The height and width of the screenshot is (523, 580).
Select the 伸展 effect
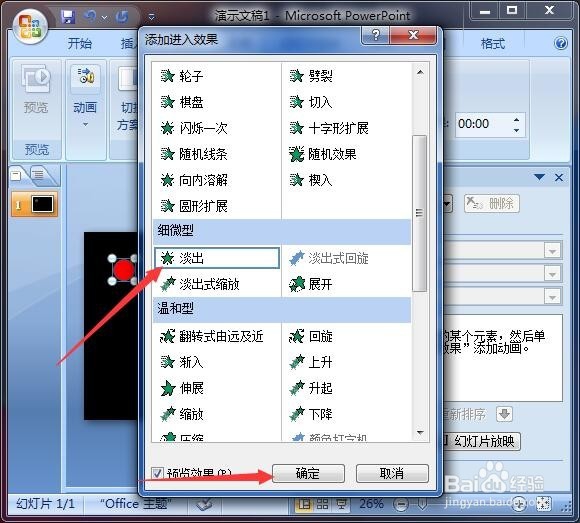[x=182, y=388]
